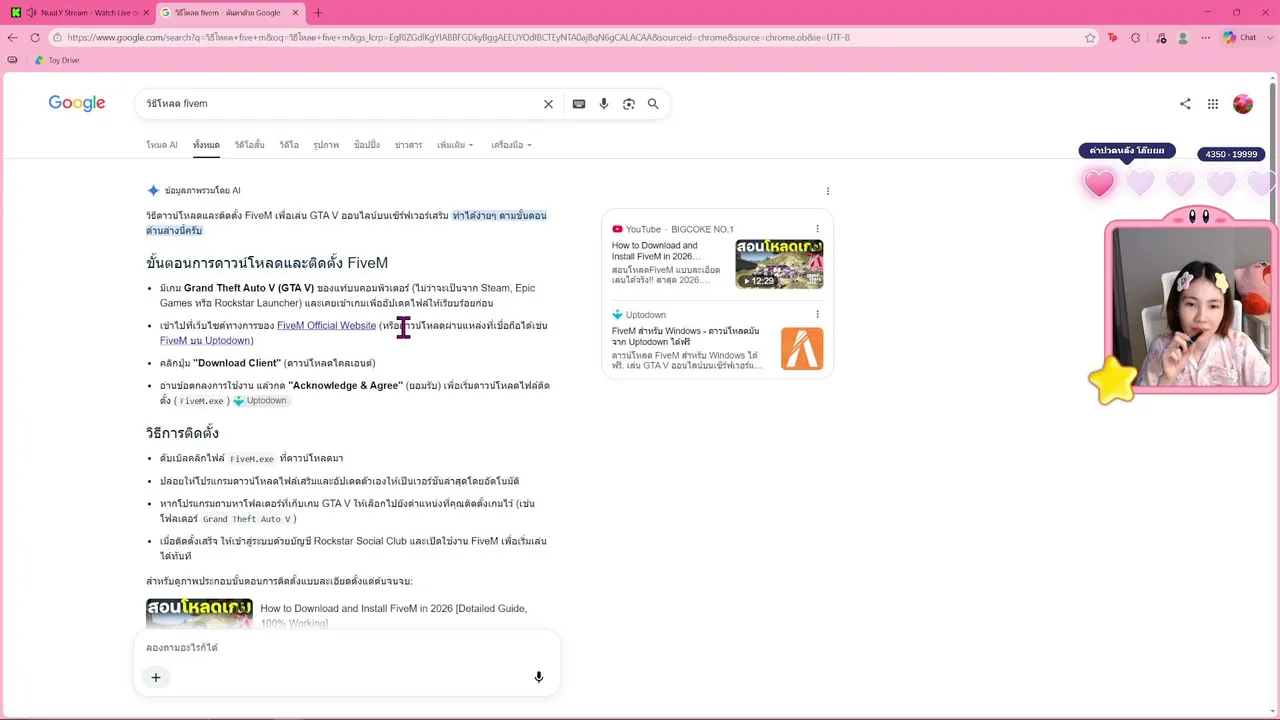Open the Google apps grid
The width and height of the screenshot is (1280, 720).
[1213, 104]
